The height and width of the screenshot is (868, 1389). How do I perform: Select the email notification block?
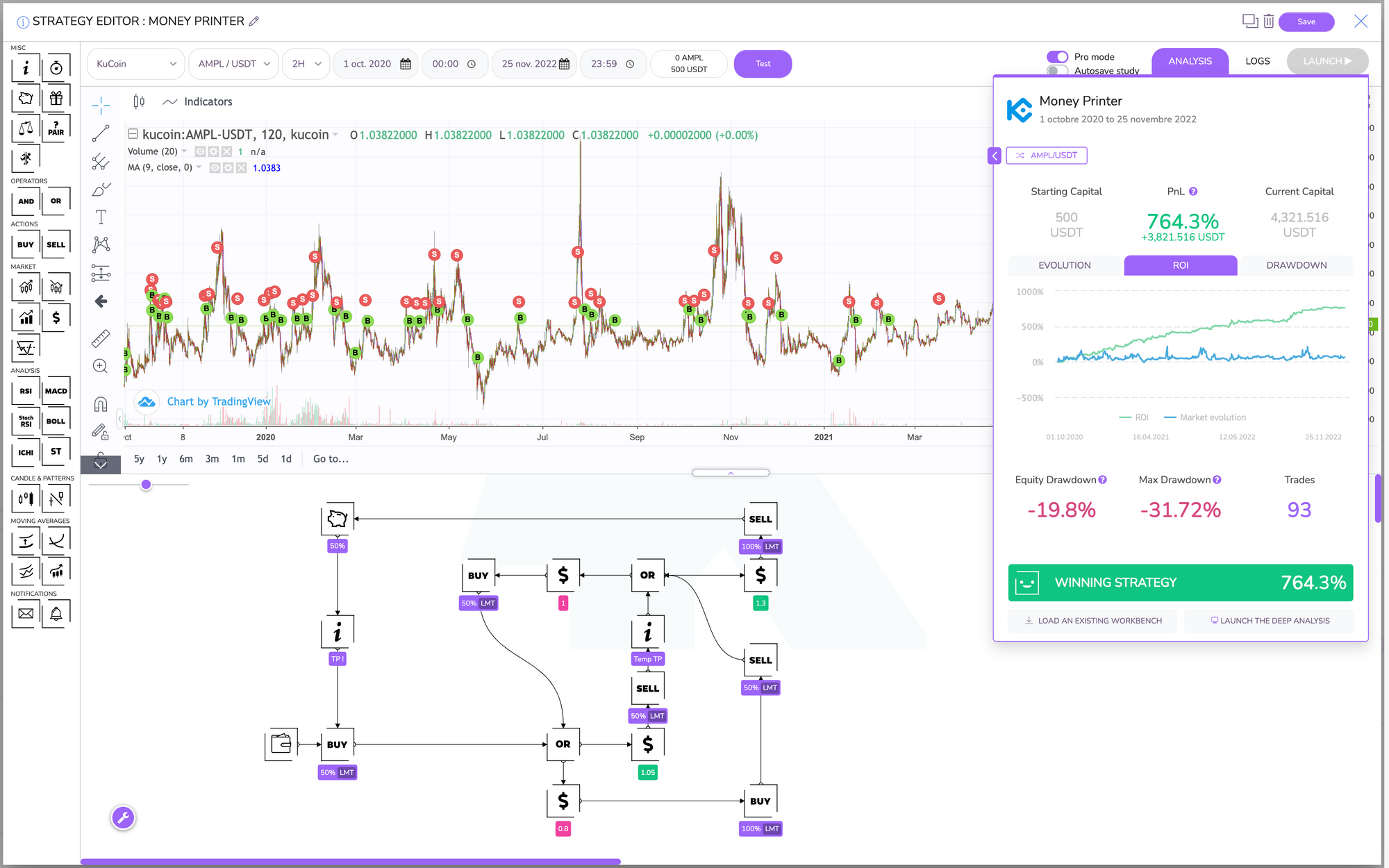26,614
